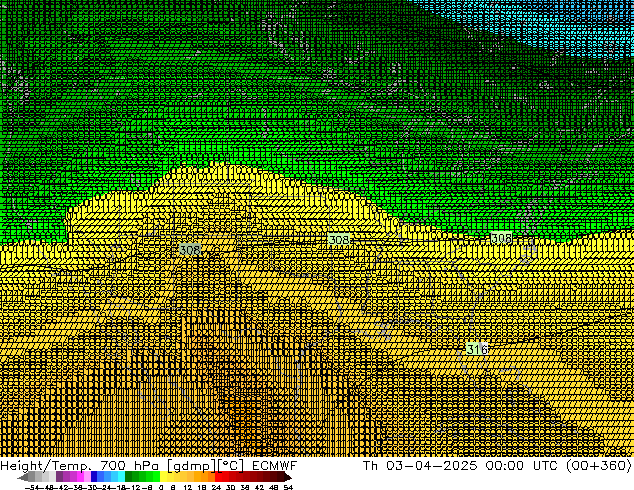Click the Th 03-04-2025 00:00 UTC date

click(459, 465)
